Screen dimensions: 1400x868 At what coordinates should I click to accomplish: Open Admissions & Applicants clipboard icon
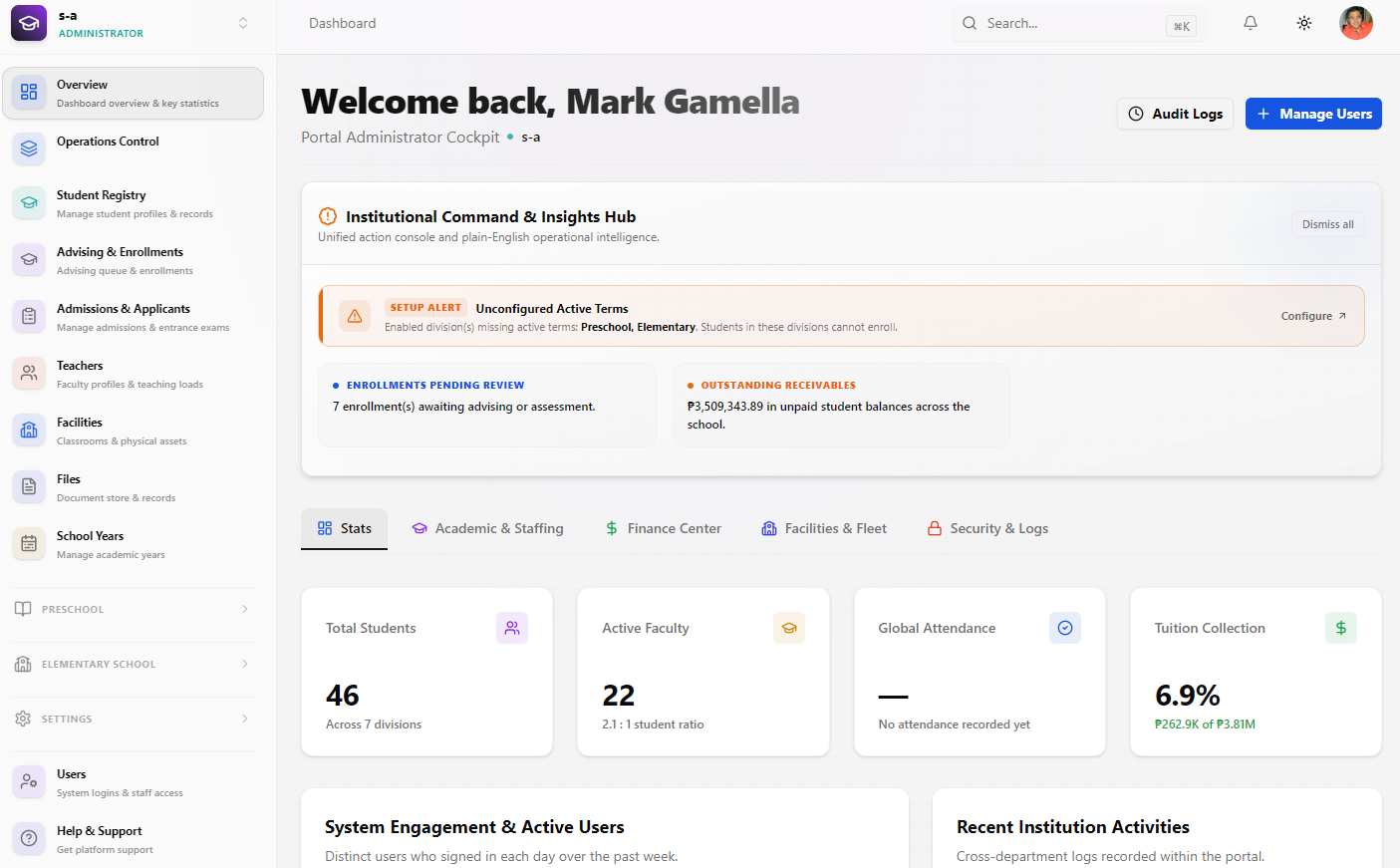click(x=29, y=316)
